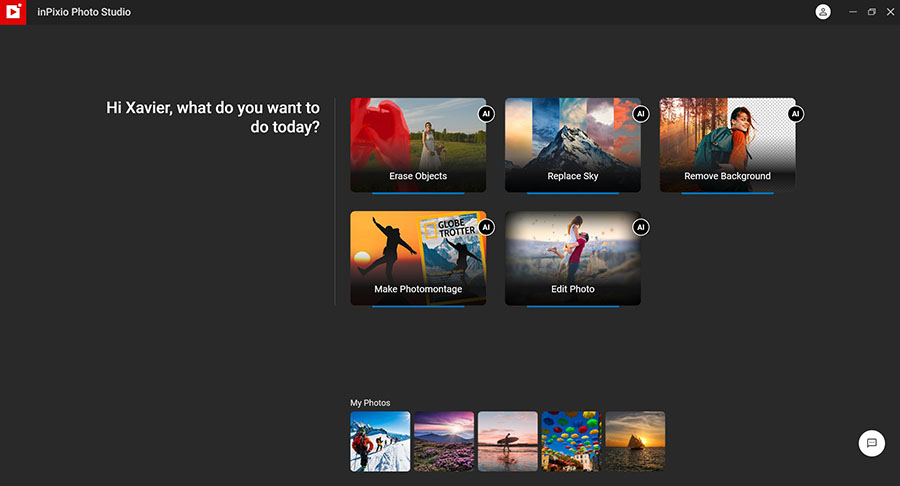Screen dimensions: 900x486
Task: Open the chat support bubble icon
Action: click(871, 443)
